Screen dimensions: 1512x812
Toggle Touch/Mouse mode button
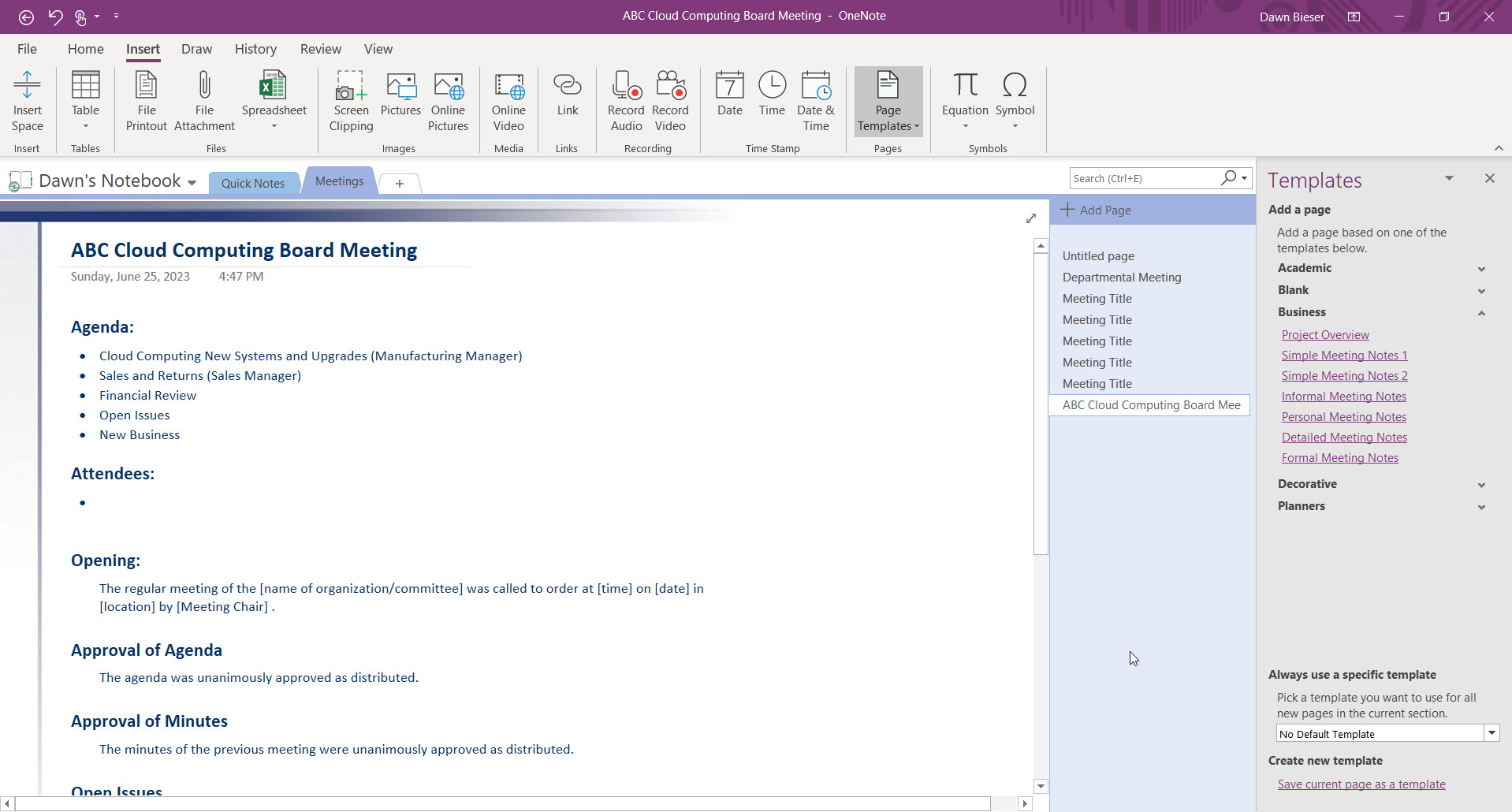(80, 17)
